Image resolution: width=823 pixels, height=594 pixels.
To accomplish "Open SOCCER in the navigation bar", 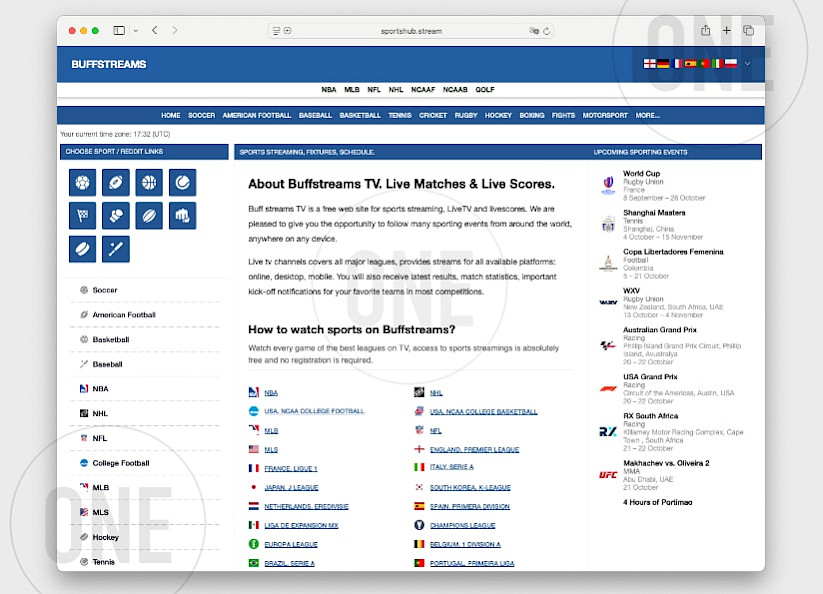I will [x=202, y=115].
